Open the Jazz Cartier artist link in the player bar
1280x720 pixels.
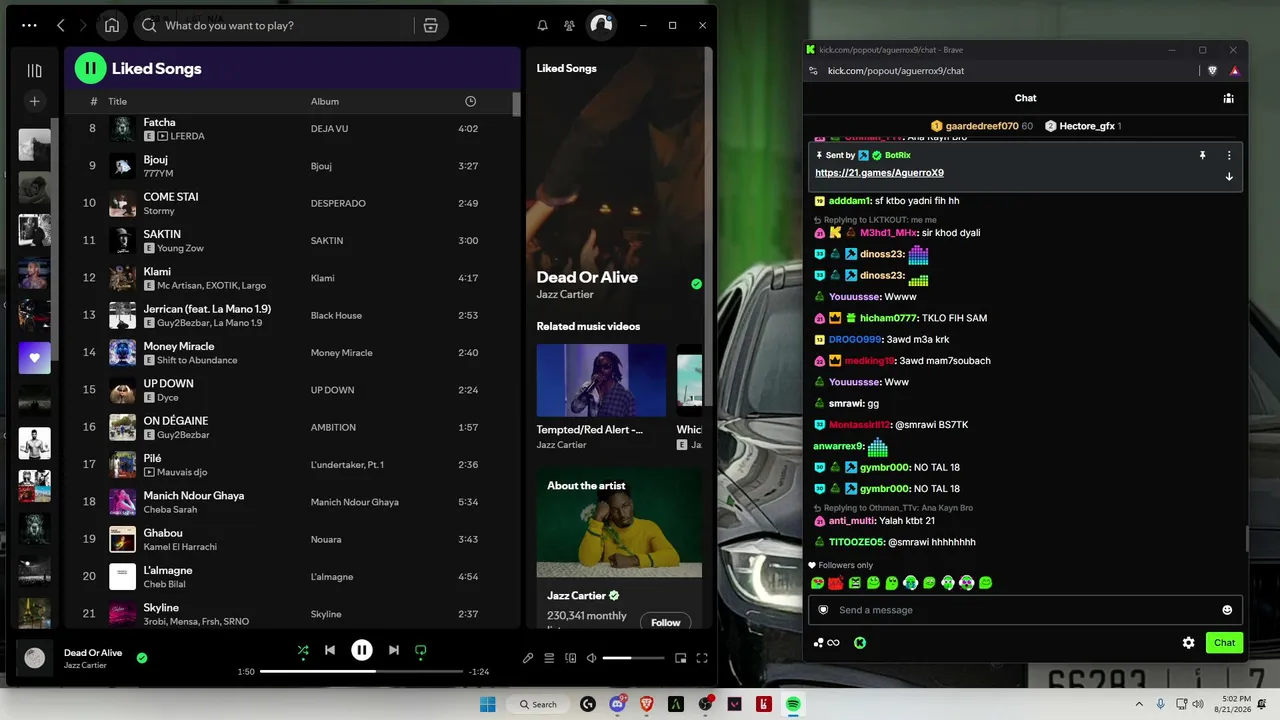(x=85, y=665)
